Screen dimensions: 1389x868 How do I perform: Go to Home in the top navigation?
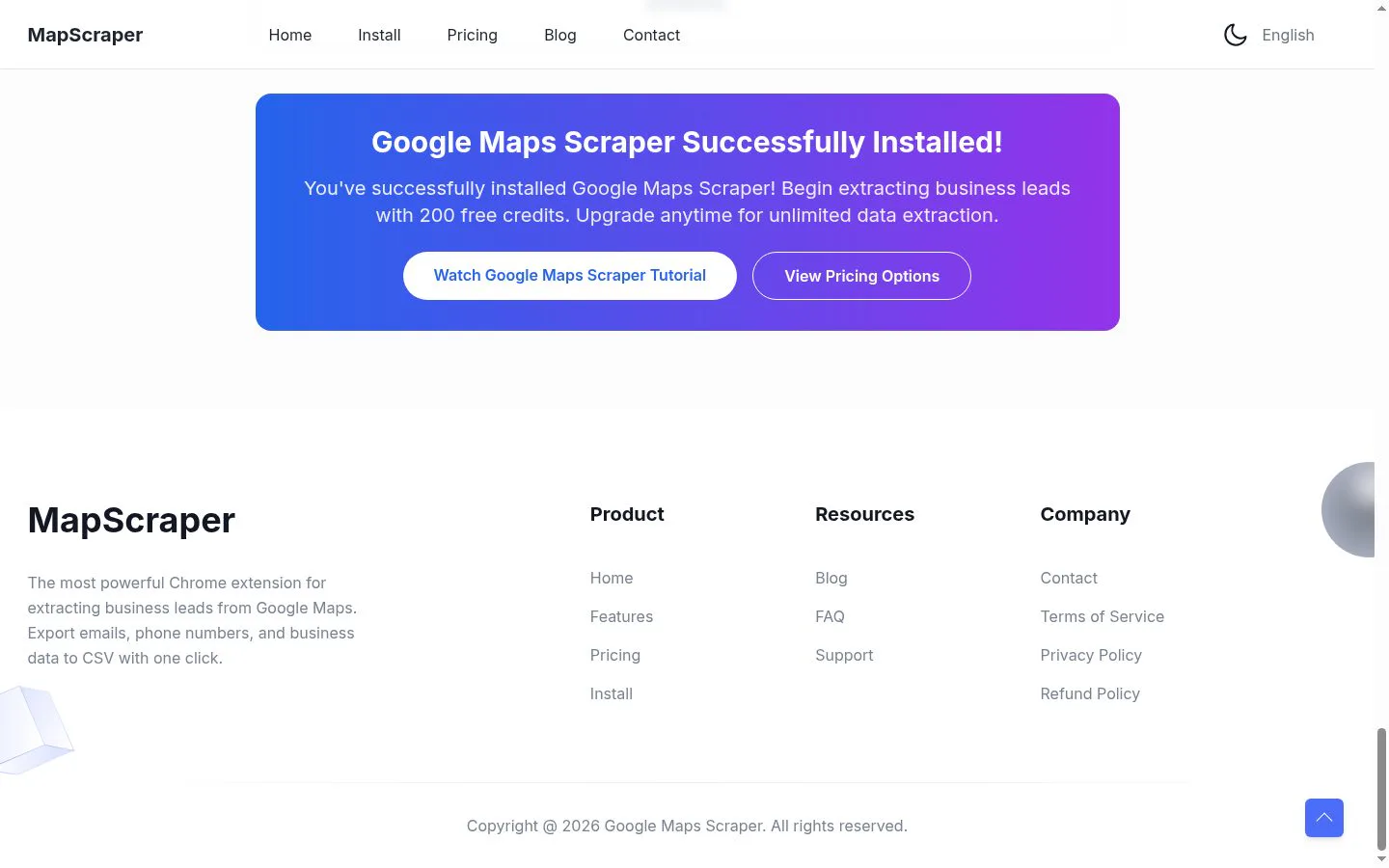[x=290, y=36]
